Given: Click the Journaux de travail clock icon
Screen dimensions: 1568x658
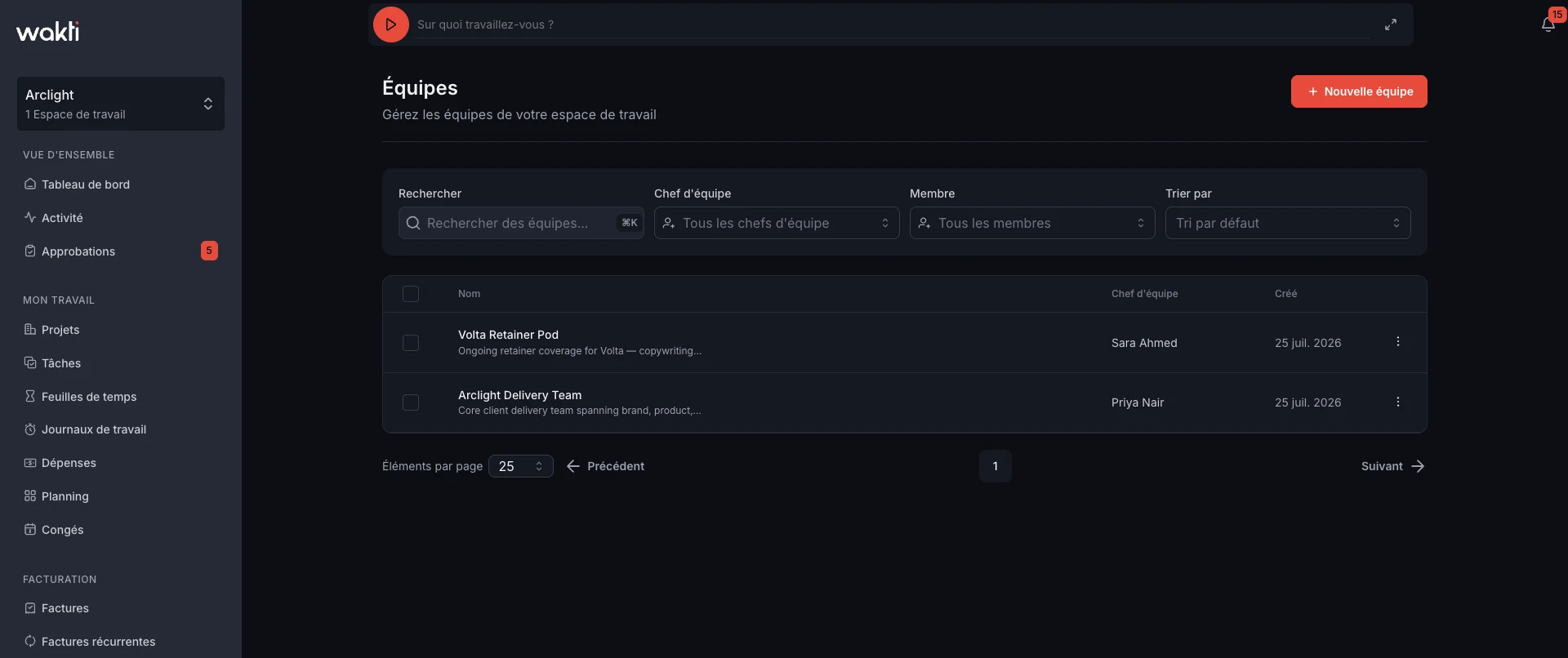Looking at the screenshot, I should click(x=30, y=429).
